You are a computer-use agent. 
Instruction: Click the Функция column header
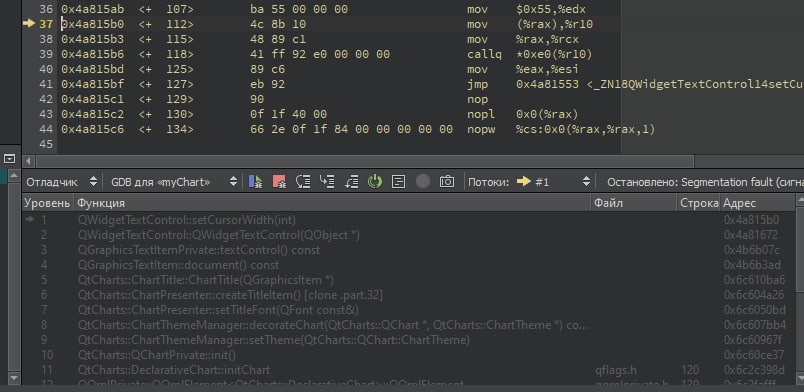tap(332, 203)
